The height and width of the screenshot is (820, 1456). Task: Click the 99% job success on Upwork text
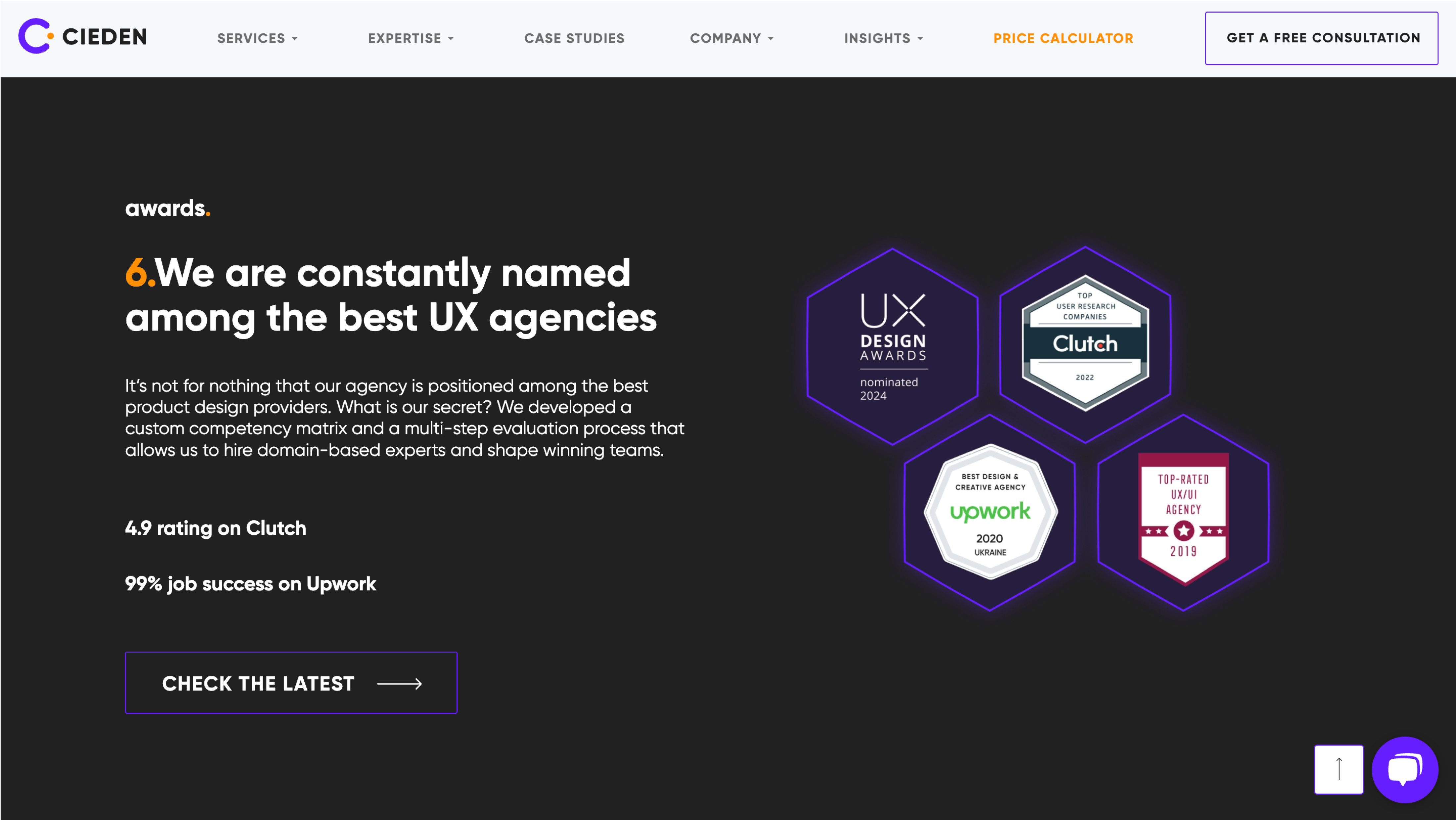[x=250, y=583]
